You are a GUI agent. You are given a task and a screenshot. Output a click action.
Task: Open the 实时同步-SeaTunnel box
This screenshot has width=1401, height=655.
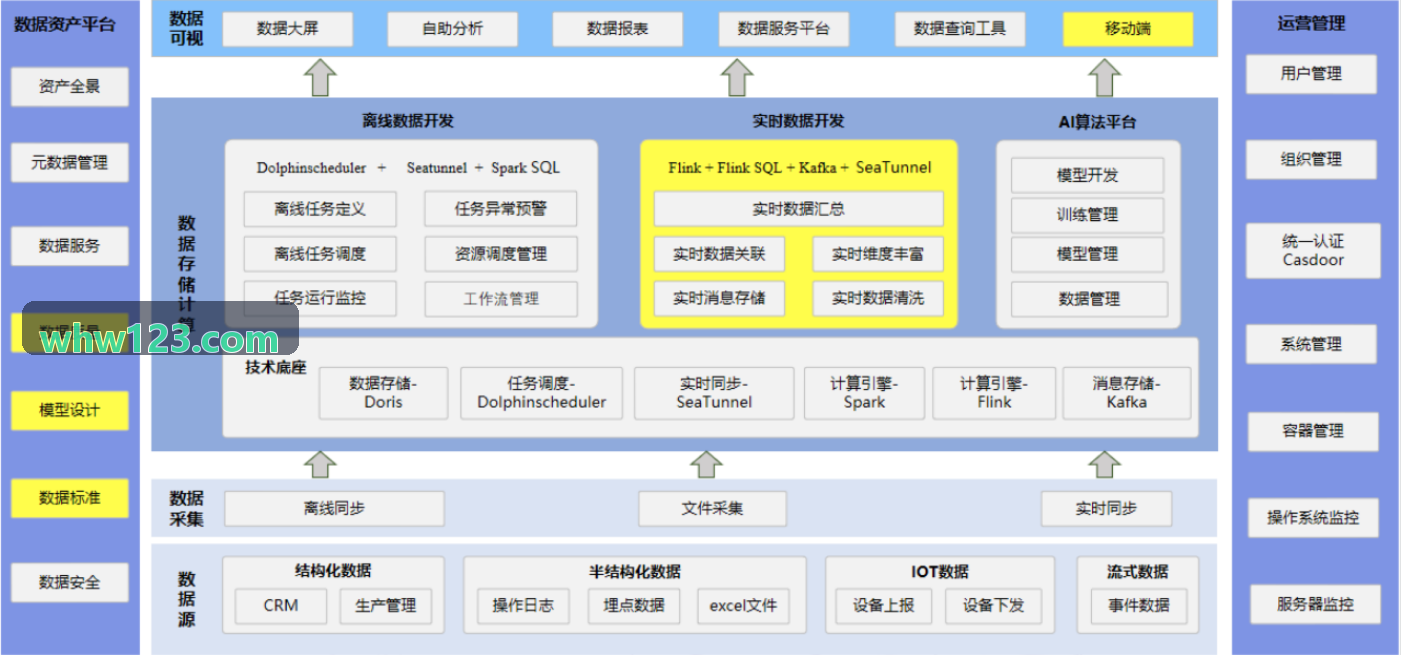tap(715, 393)
